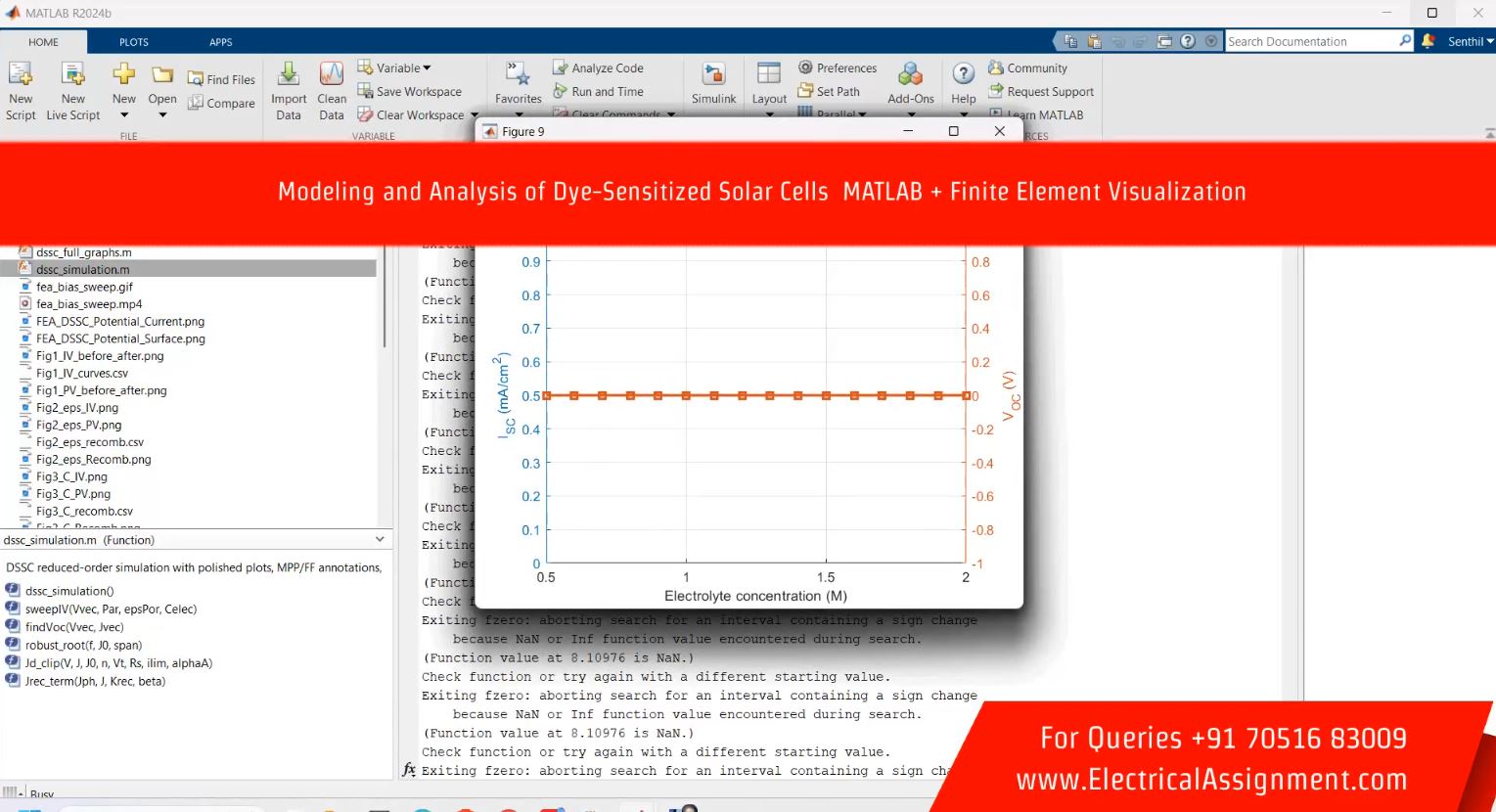Viewport: 1496px width, 812px height.
Task: Select fea_bias_sweep.gif in file list
Action: (84, 287)
